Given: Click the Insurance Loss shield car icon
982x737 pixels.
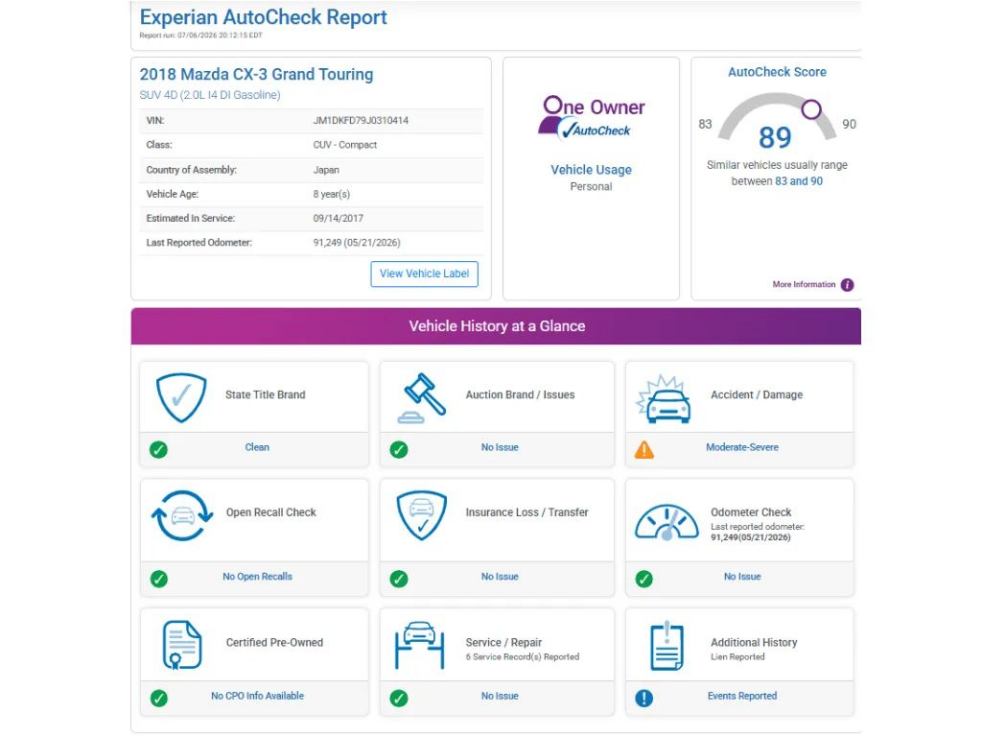Looking at the screenshot, I should [x=421, y=515].
